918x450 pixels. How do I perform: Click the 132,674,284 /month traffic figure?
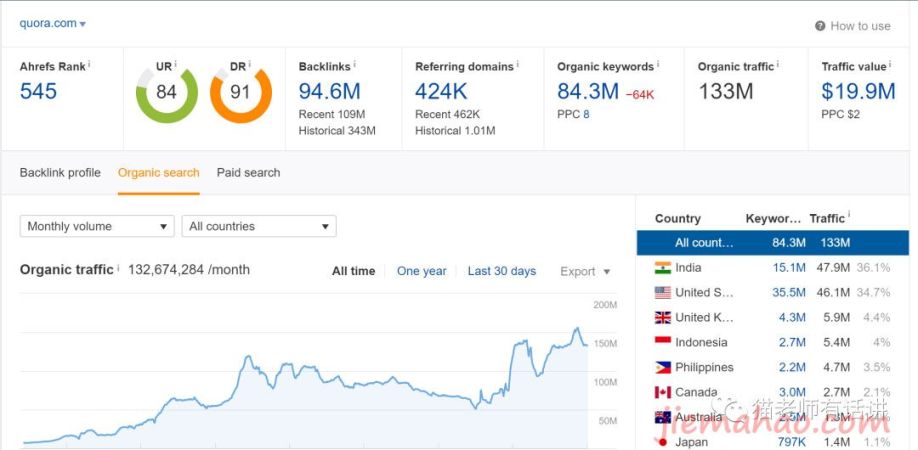[189, 270]
